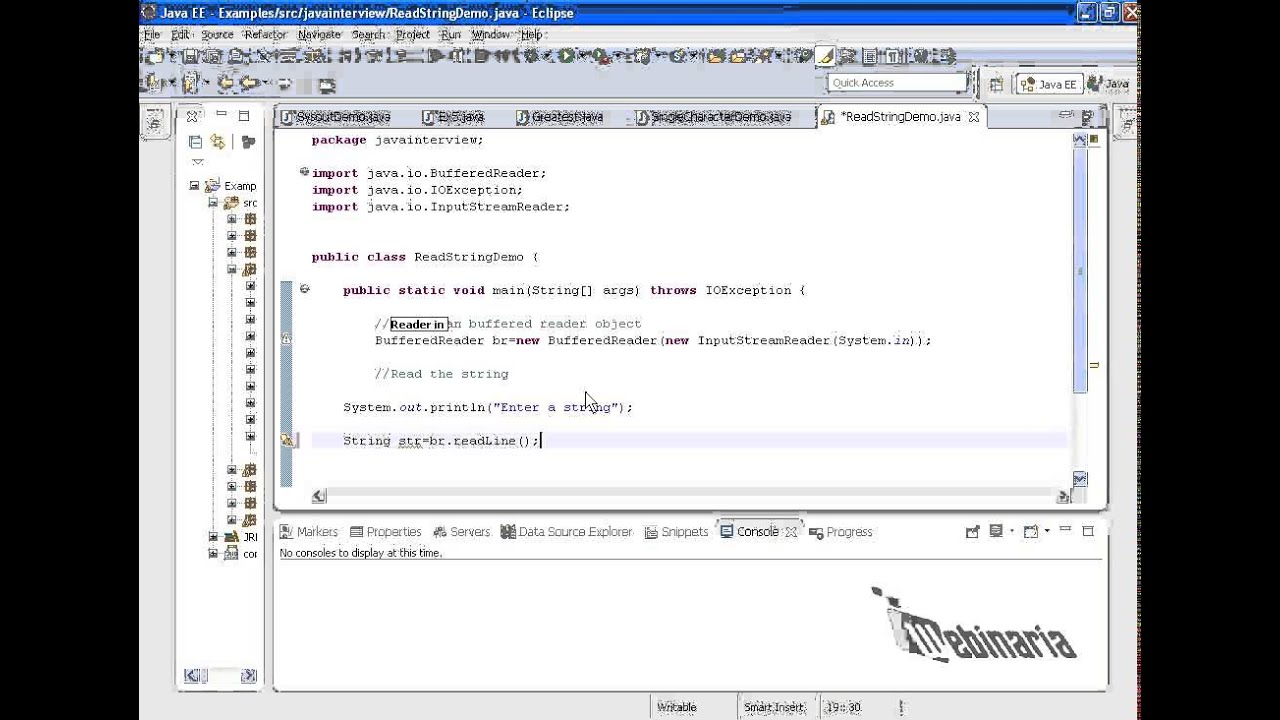Collapse the src folder node

tap(213, 202)
